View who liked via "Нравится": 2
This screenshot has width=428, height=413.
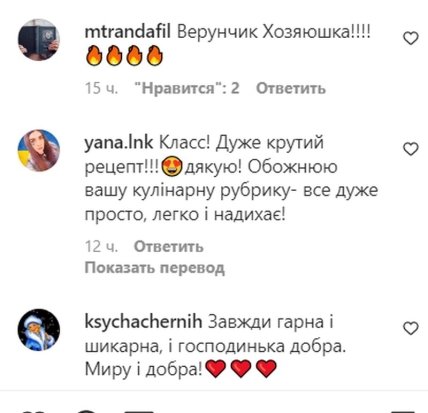pos(187,88)
